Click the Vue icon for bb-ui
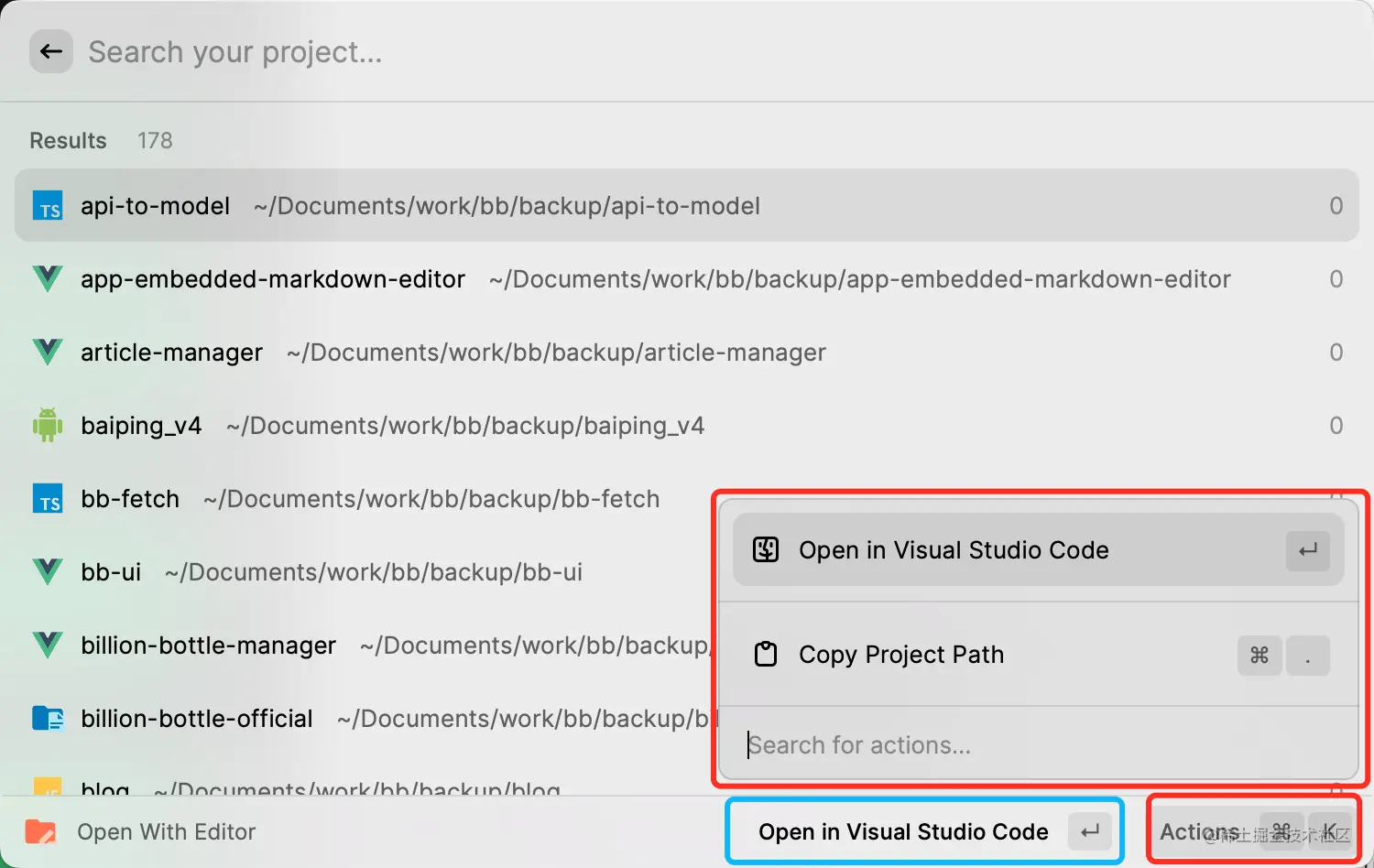This screenshot has width=1374, height=868. pos(48,571)
